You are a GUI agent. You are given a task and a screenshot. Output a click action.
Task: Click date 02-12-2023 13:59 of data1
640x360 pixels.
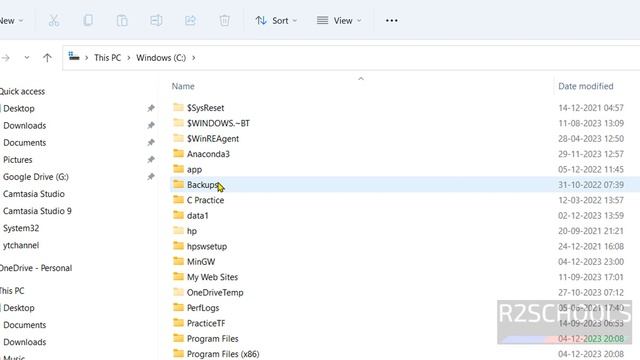click(x=591, y=216)
